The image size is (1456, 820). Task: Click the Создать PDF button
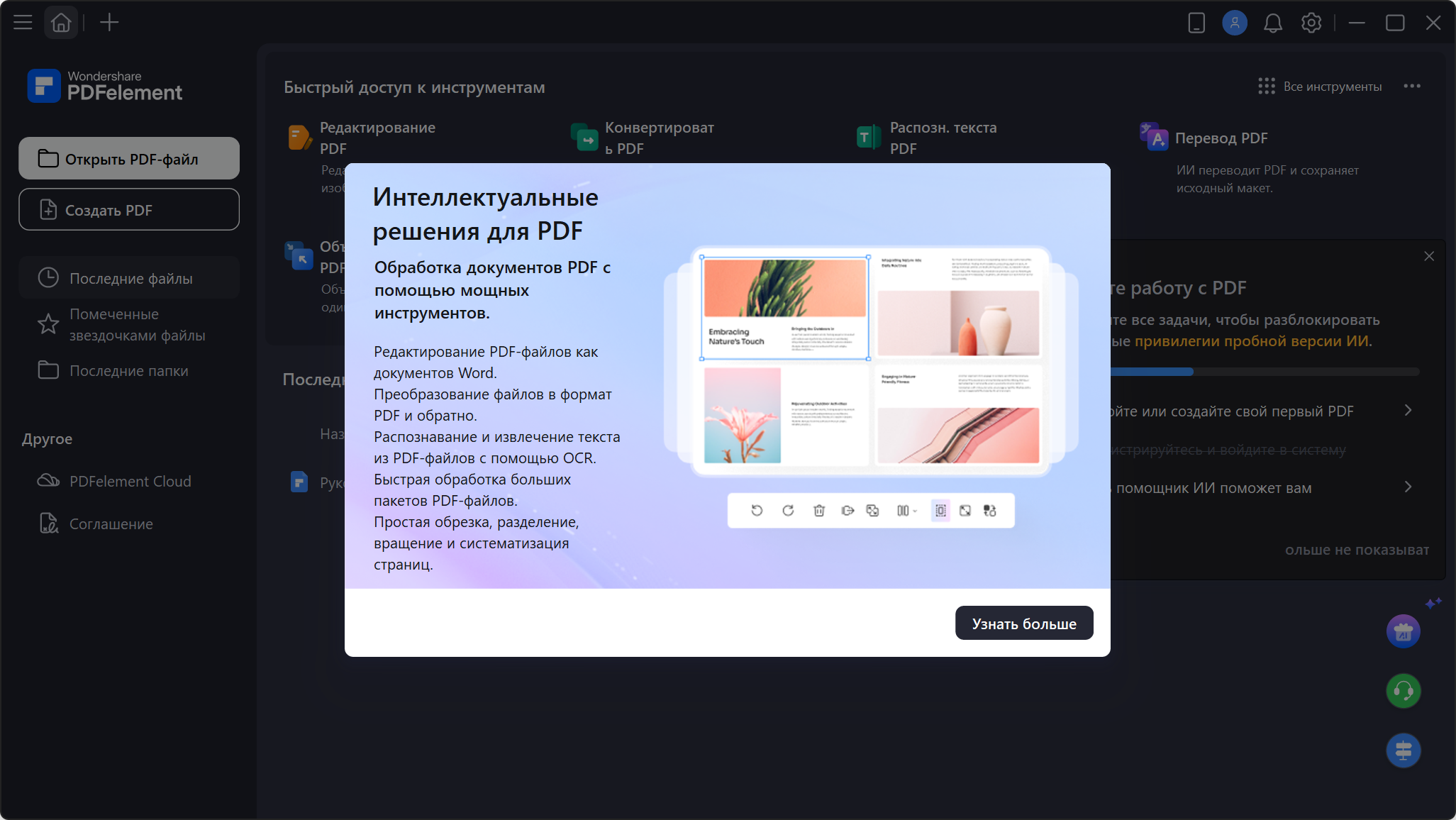(129, 210)
